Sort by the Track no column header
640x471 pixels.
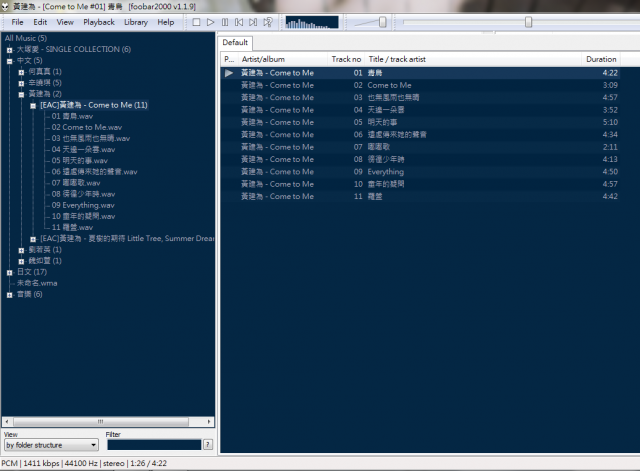[x=346, y=59]
